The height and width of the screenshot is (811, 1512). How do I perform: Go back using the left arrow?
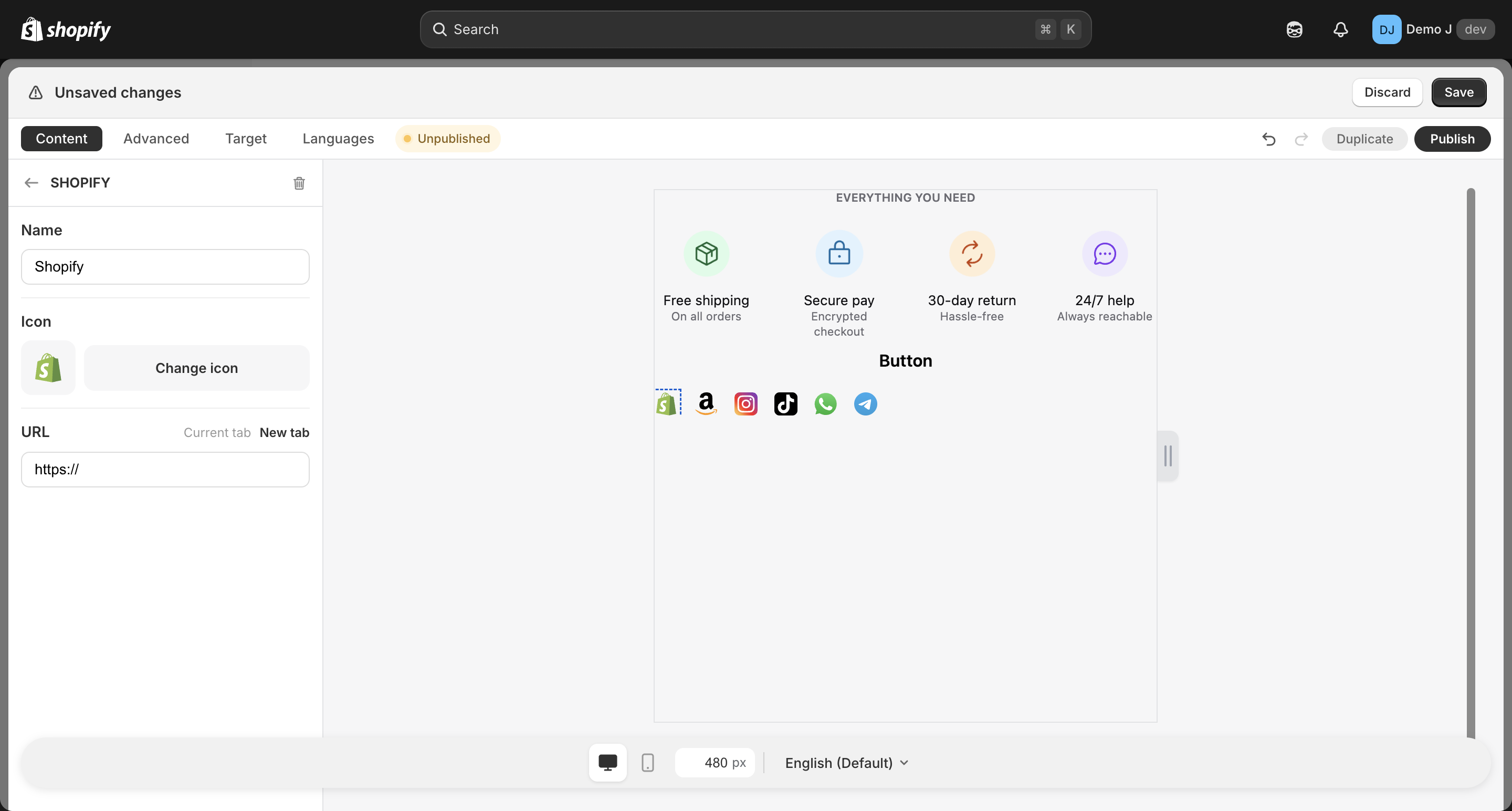point(31,183)
